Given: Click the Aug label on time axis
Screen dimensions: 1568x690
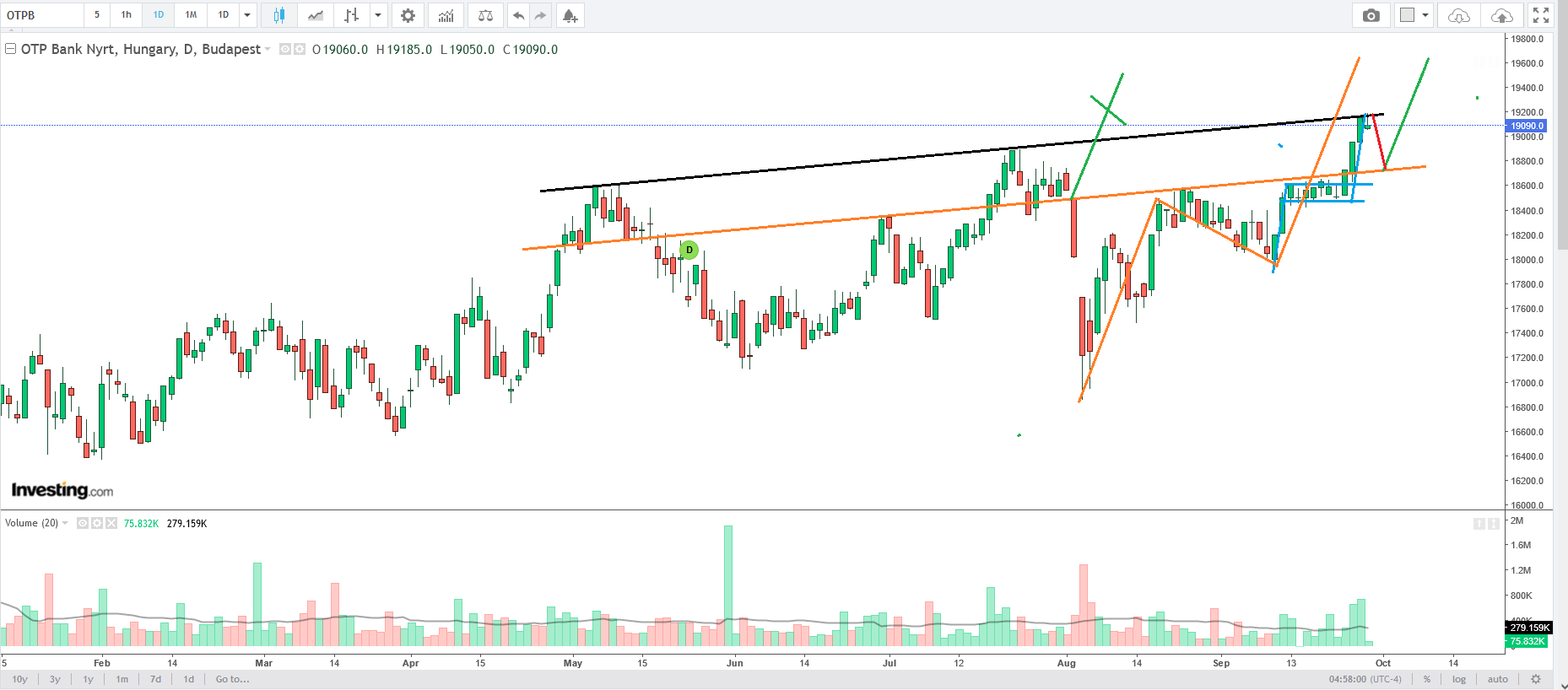Looking at the screenshot, I should pos(1067,663).
